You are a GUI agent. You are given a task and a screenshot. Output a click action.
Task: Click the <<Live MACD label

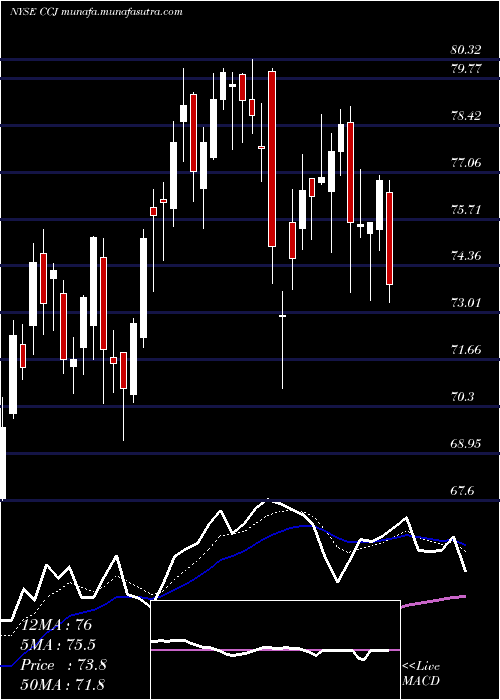(x=421, y=674)
